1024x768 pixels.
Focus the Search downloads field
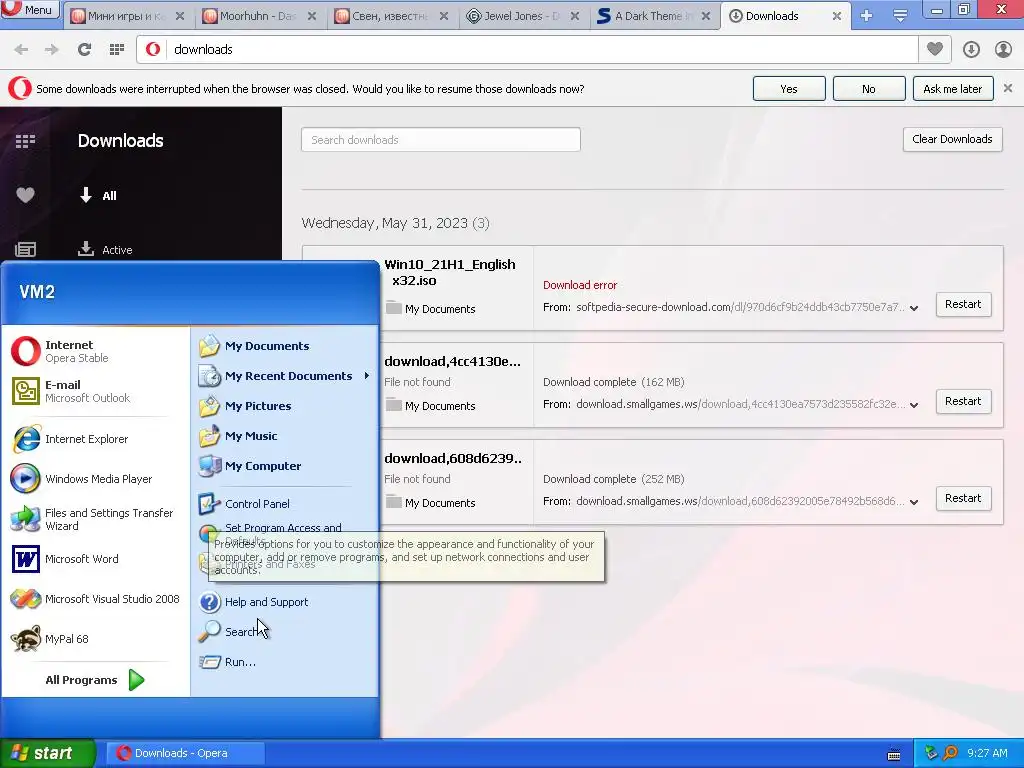pyautogui.click(x=441, y=140)
